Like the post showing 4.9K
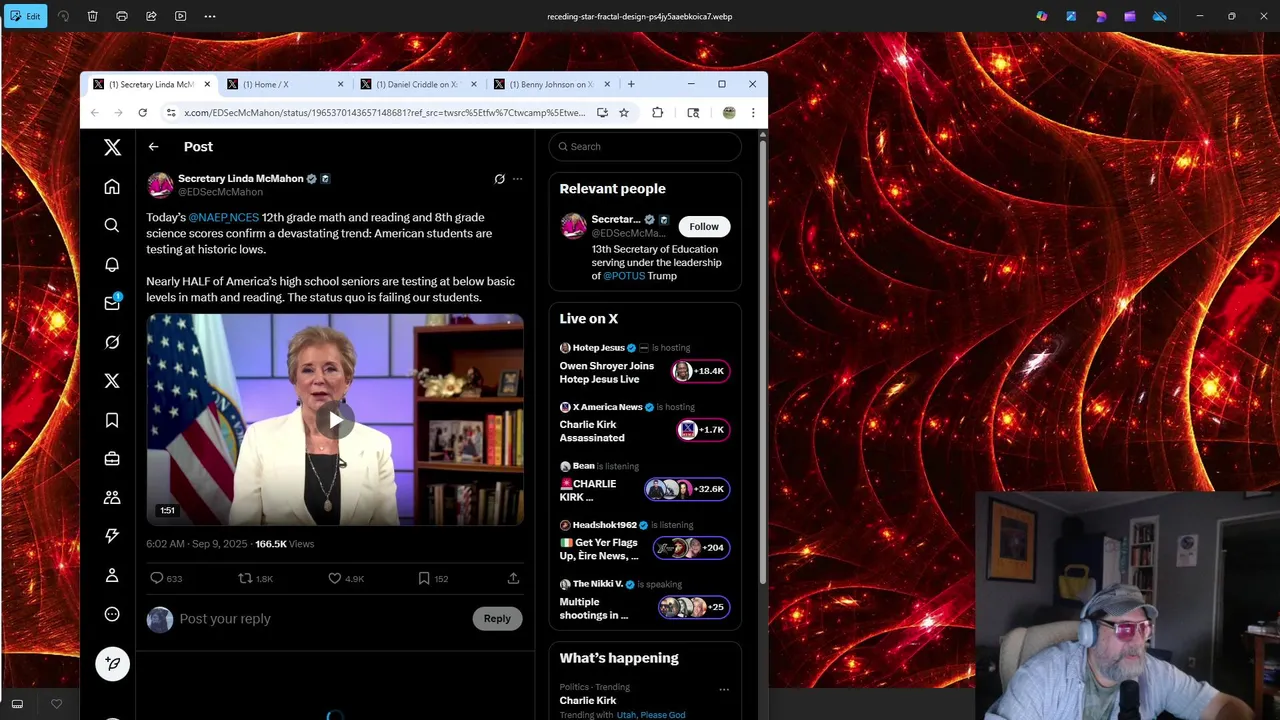The image size is (1280, 720). [346, 578]
